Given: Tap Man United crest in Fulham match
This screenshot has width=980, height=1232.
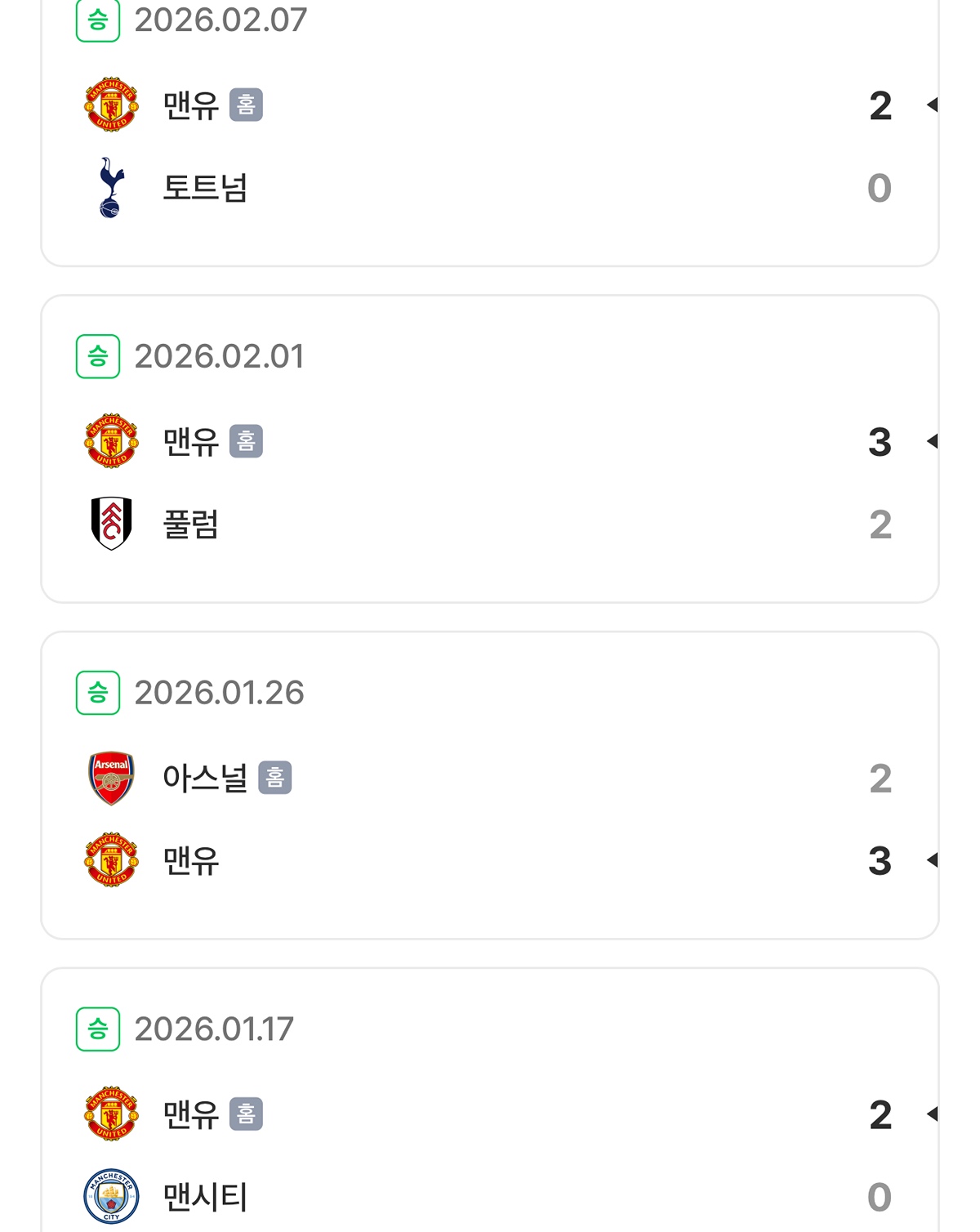Looking at the screenshot, I should (x=111, y=441).
